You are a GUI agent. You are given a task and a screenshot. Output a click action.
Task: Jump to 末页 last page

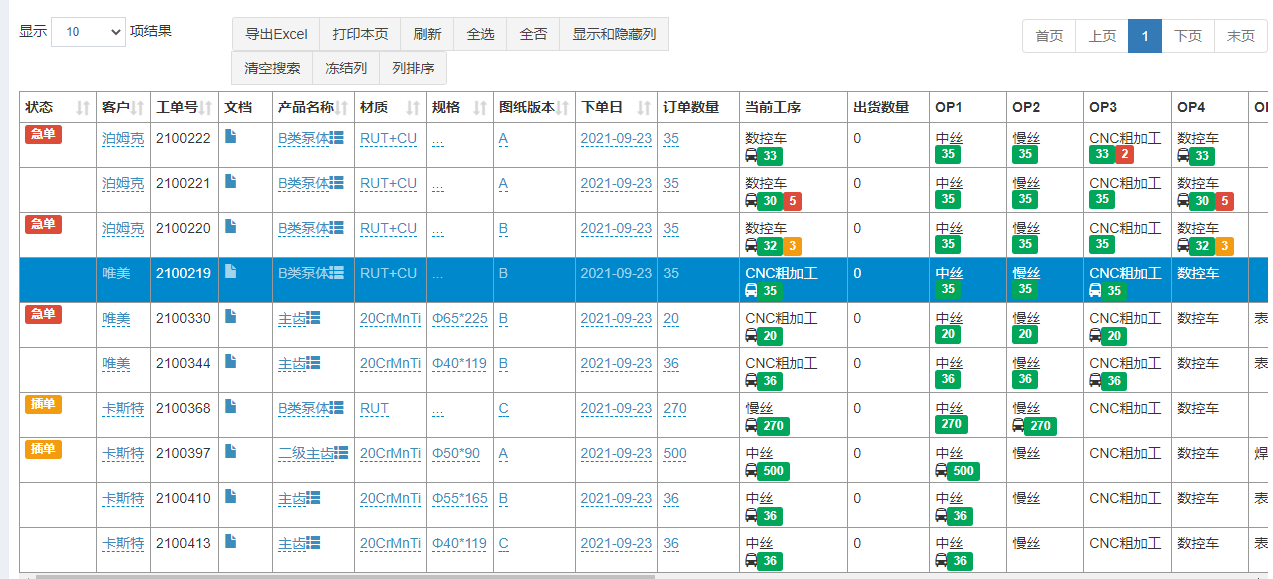coord(1240,36)
